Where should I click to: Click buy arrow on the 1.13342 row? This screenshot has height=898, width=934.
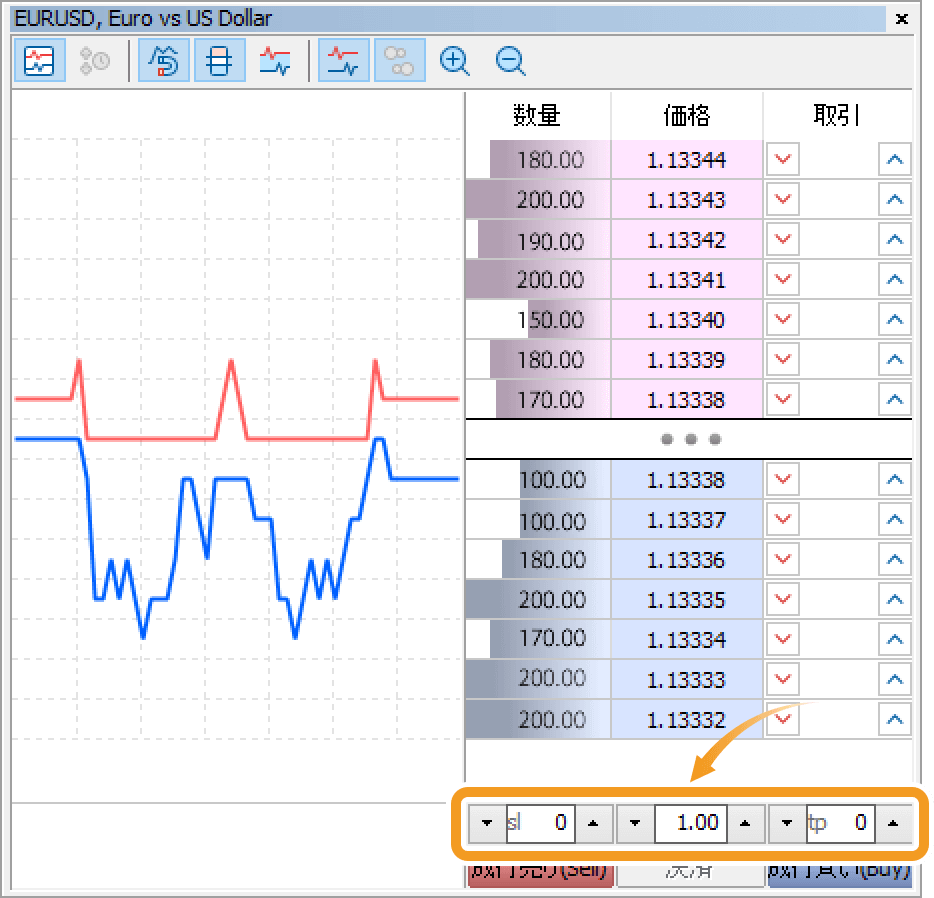(x=895, y=239)
